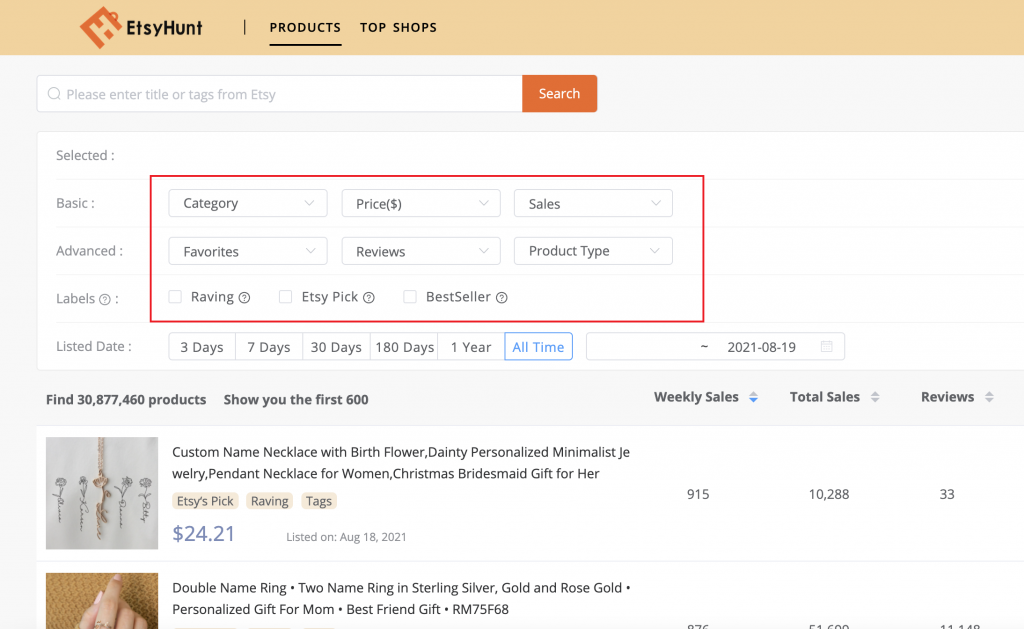Click the BestSeller help question icon
This screenshot has height=629, width=1024.
click(x=502, y=298)
